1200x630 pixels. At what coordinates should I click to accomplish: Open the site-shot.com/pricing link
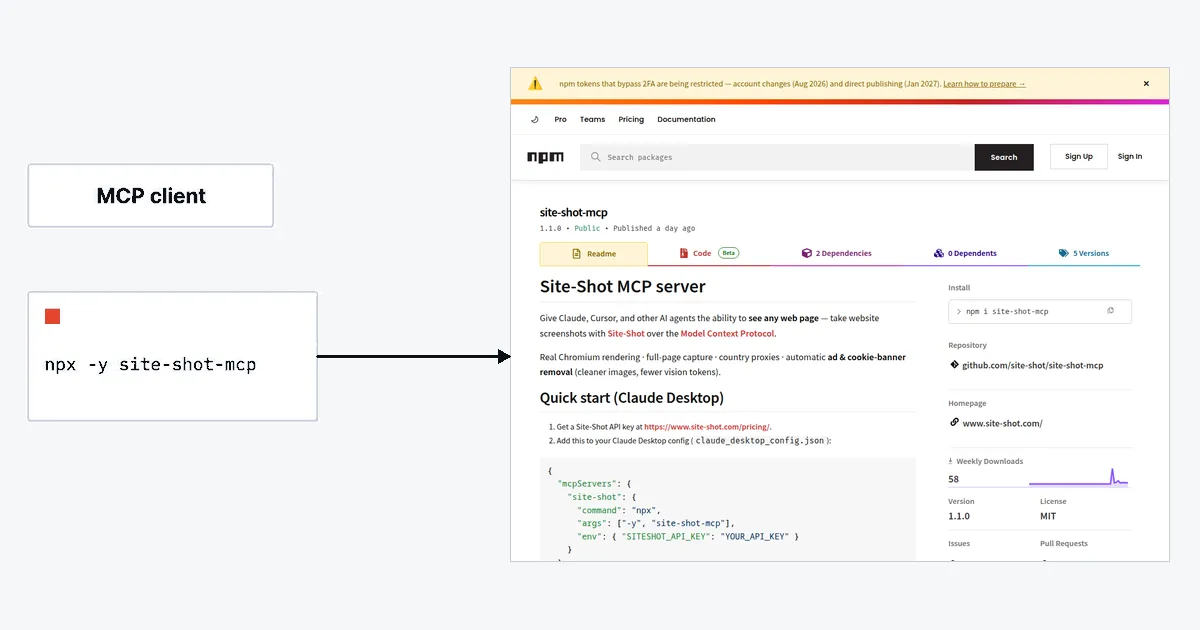tap(708, 427)
